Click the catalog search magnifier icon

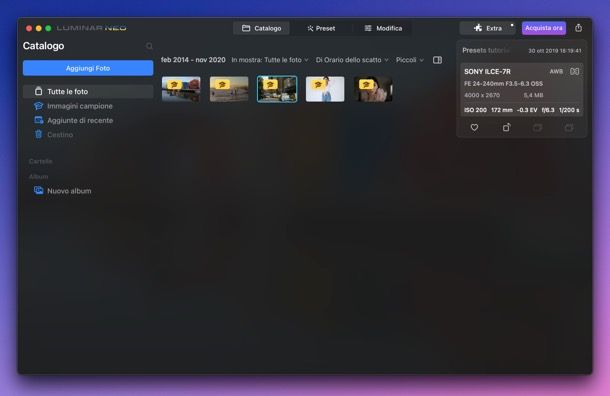(x=149, y=46)
